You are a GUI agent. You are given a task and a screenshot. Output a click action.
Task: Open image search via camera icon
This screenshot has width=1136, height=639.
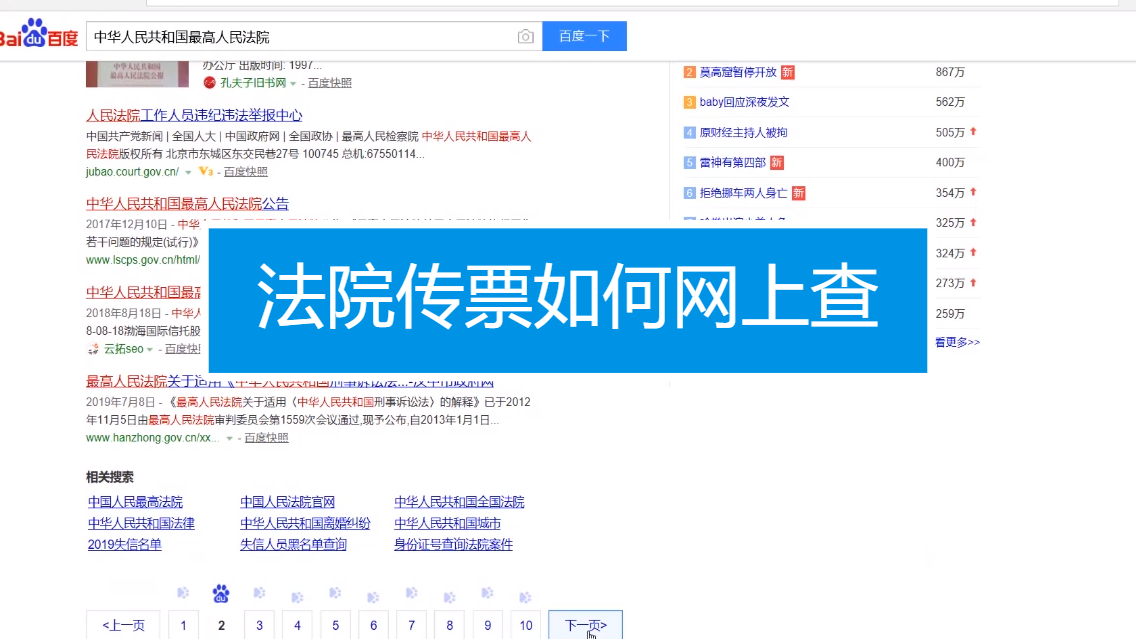(525, 36)
